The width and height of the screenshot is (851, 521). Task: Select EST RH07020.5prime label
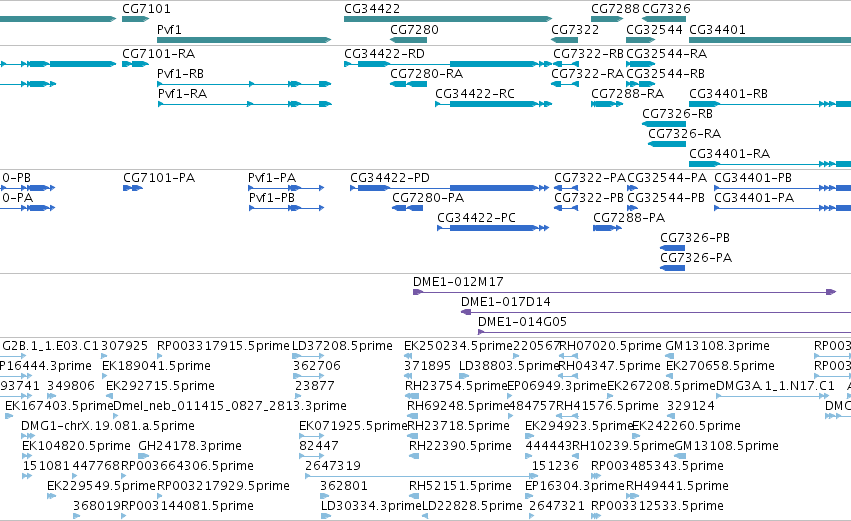(610, 346)
